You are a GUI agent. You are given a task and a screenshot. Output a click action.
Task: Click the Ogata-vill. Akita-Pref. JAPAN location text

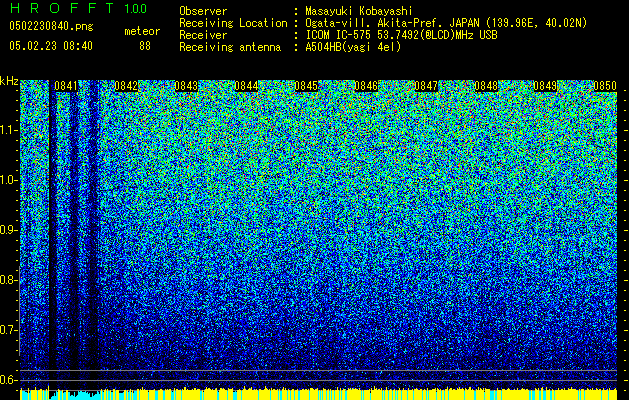point(446,23)
